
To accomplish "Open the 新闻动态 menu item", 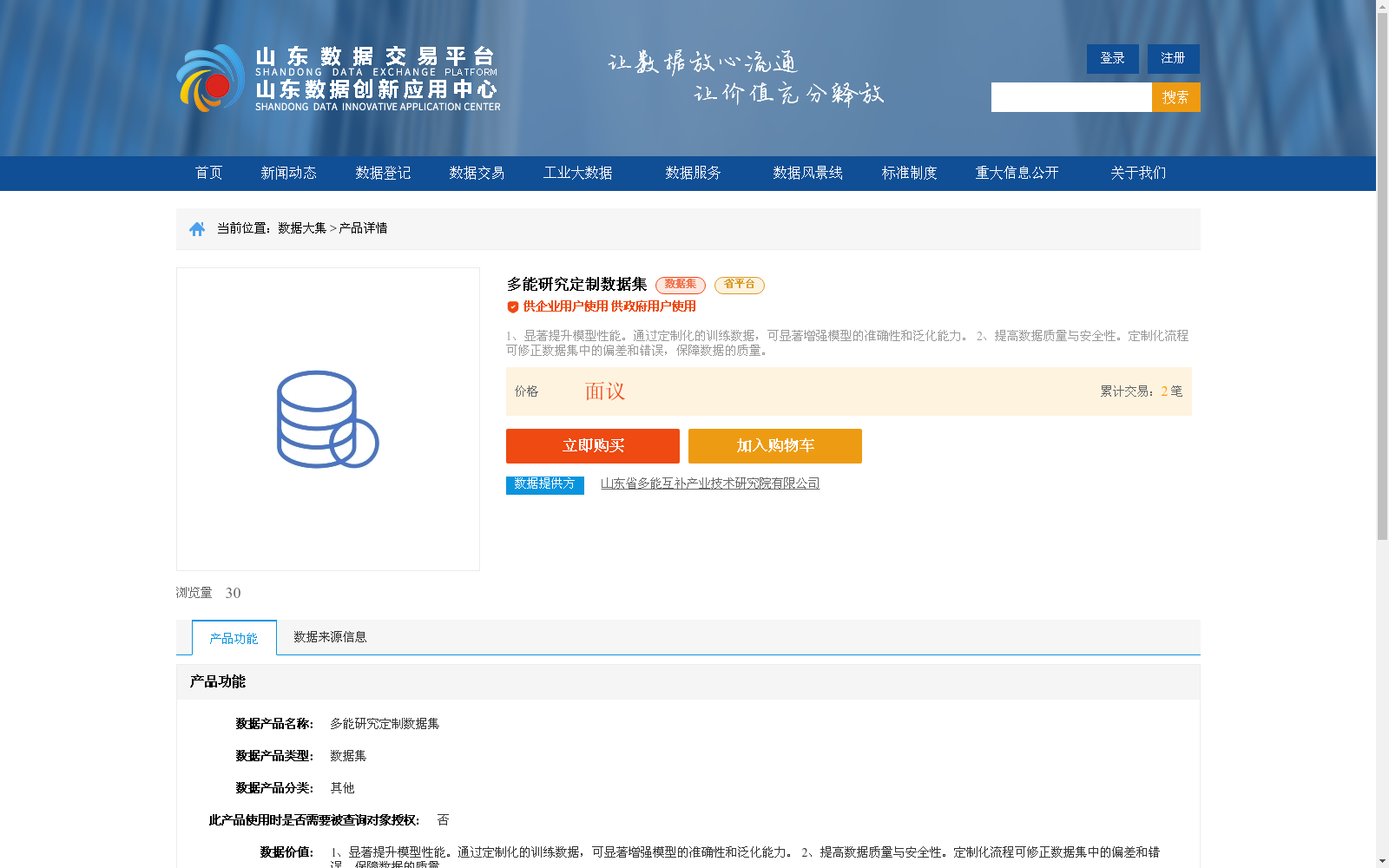I will click(288, 173).
